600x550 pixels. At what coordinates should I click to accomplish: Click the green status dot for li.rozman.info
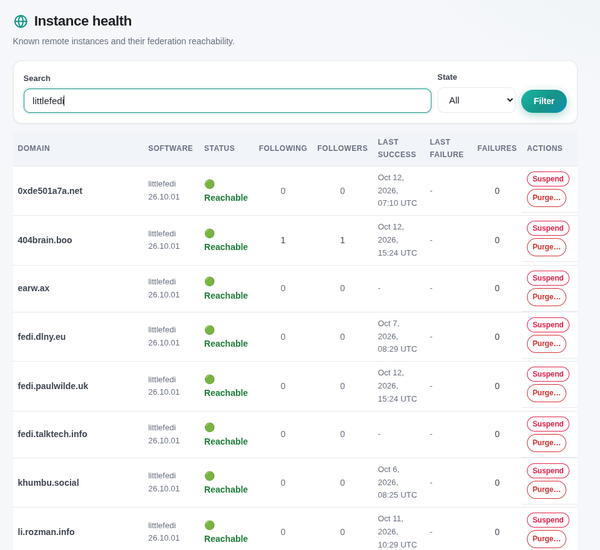click(209, 525)
